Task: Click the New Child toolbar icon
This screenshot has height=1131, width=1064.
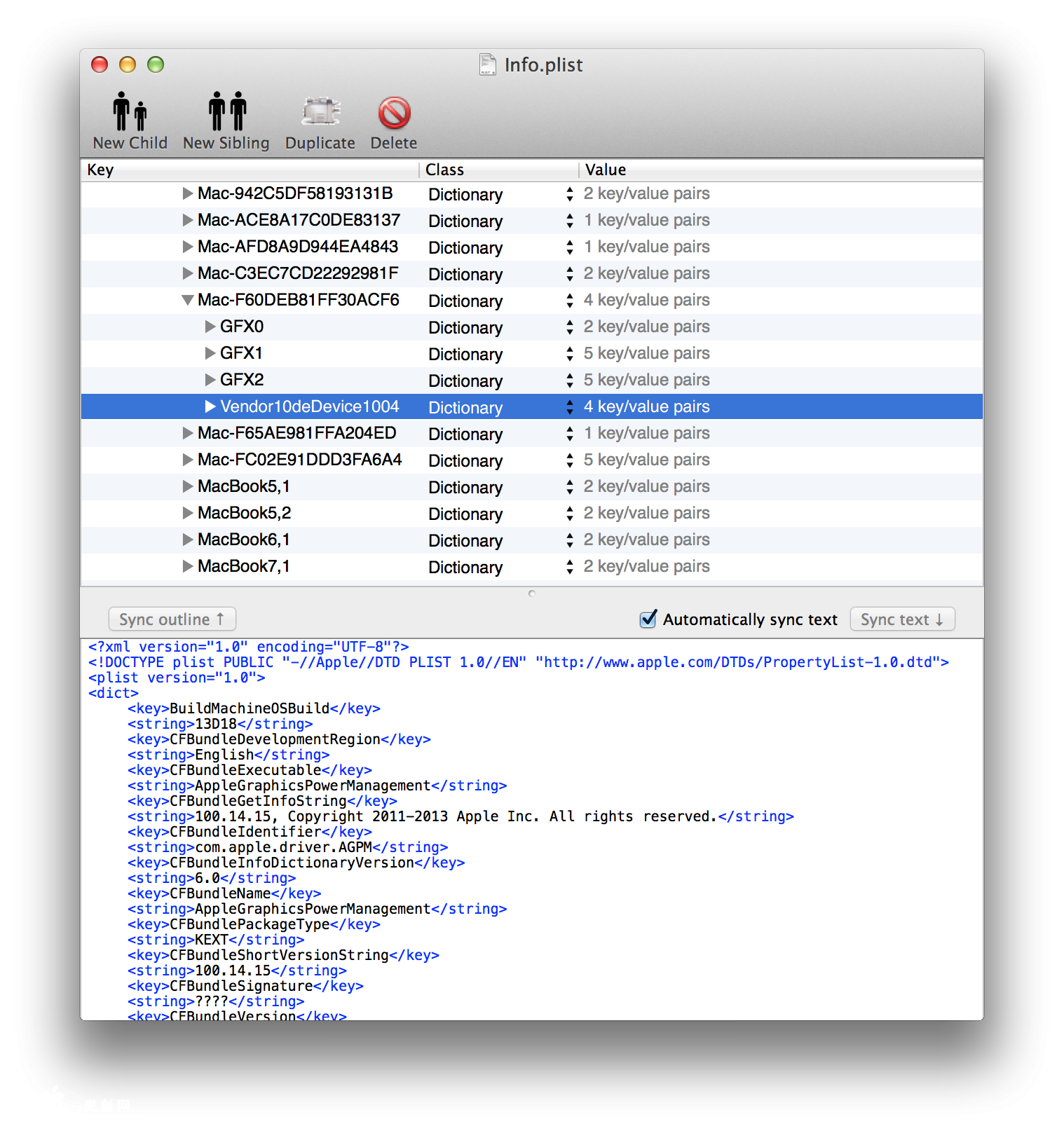Action: click(x=130, y=112)
